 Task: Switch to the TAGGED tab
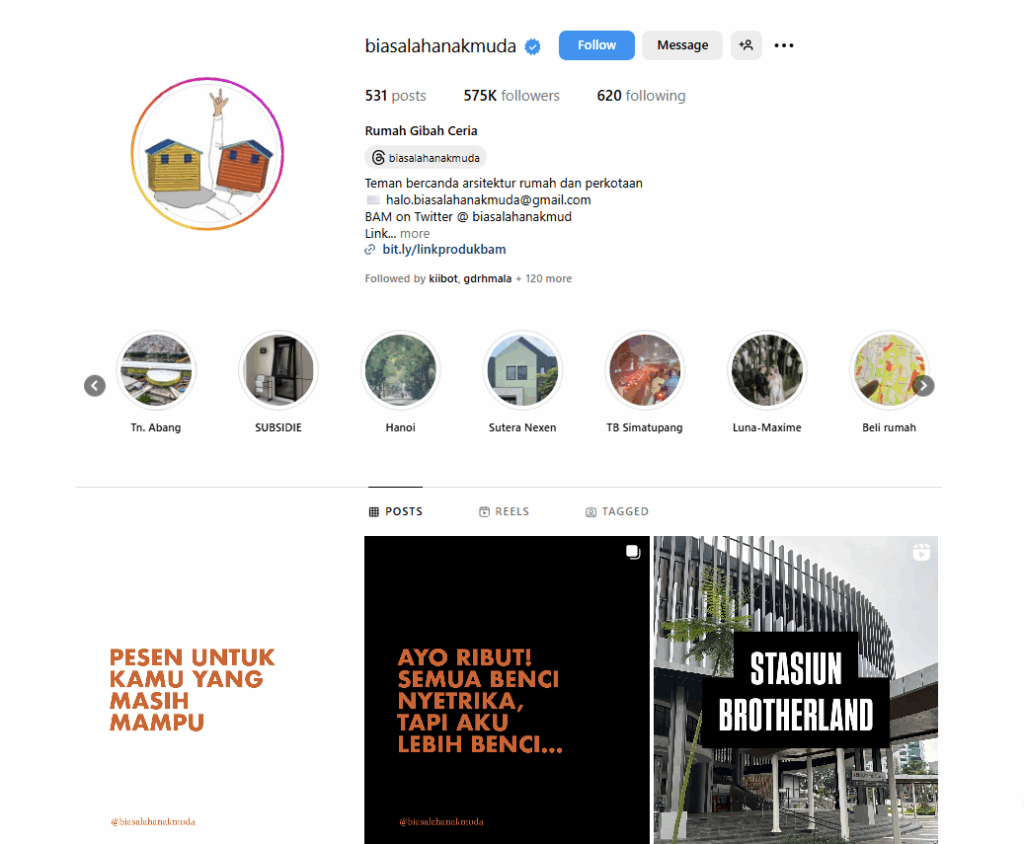click(617, 511)
